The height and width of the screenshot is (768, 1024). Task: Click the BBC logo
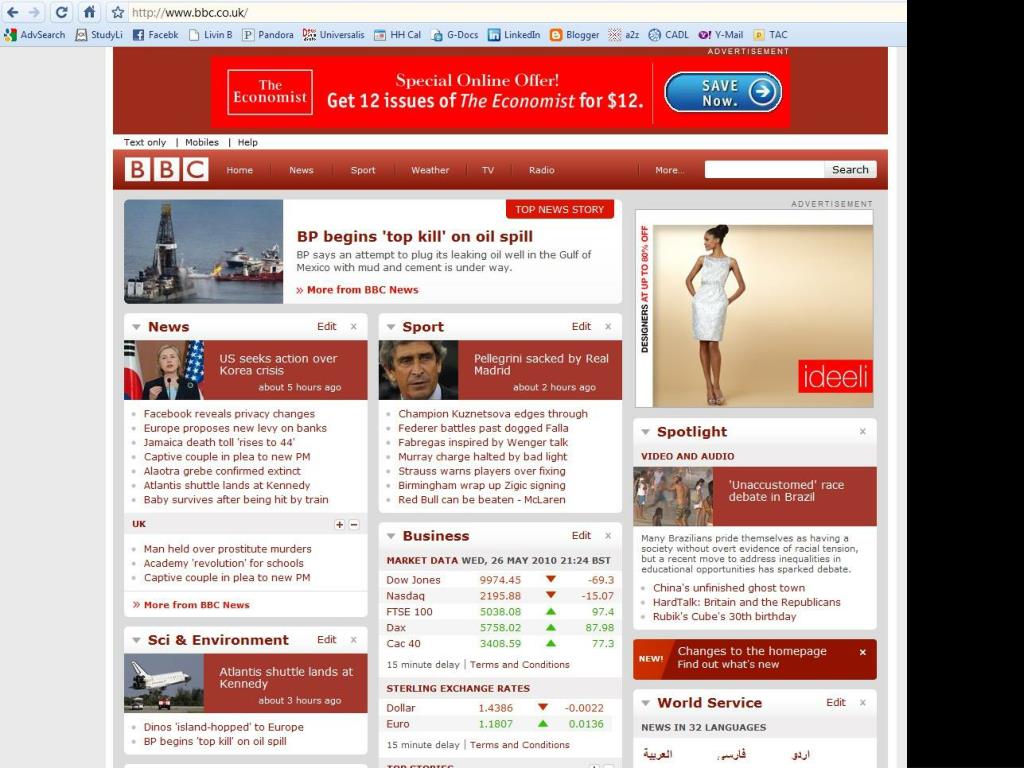tap(167, 170)
